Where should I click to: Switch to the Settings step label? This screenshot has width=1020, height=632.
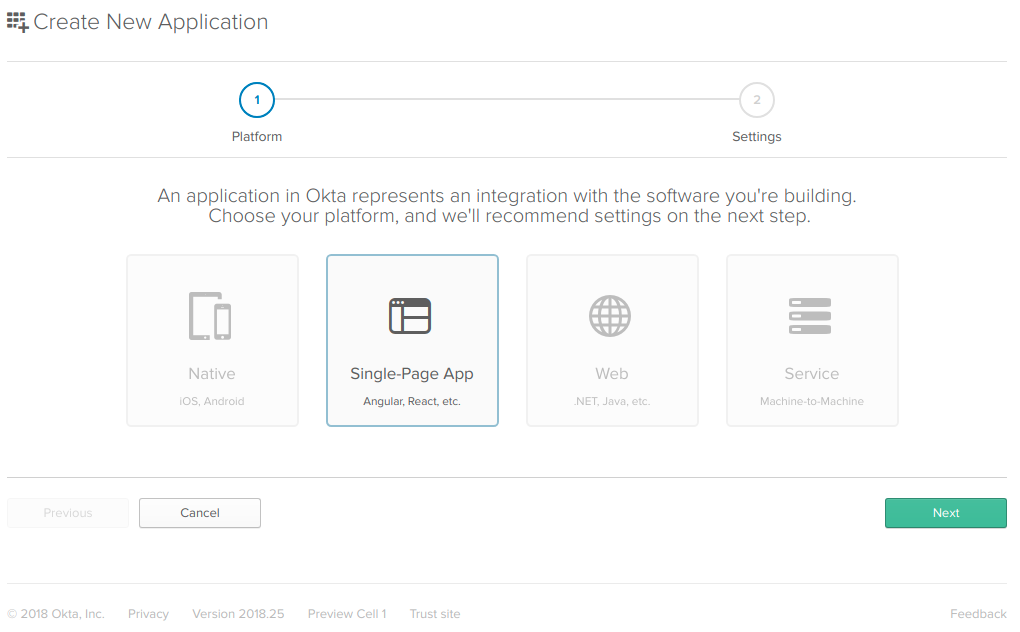tap(756, 136)
